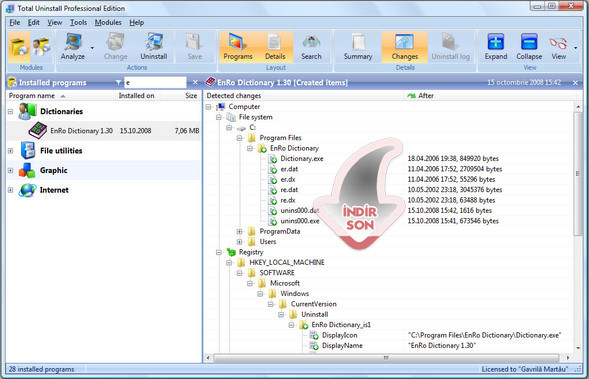Select the er.dat file entry
The height and width of the screenshot is (379, 589).
point(289,169)
